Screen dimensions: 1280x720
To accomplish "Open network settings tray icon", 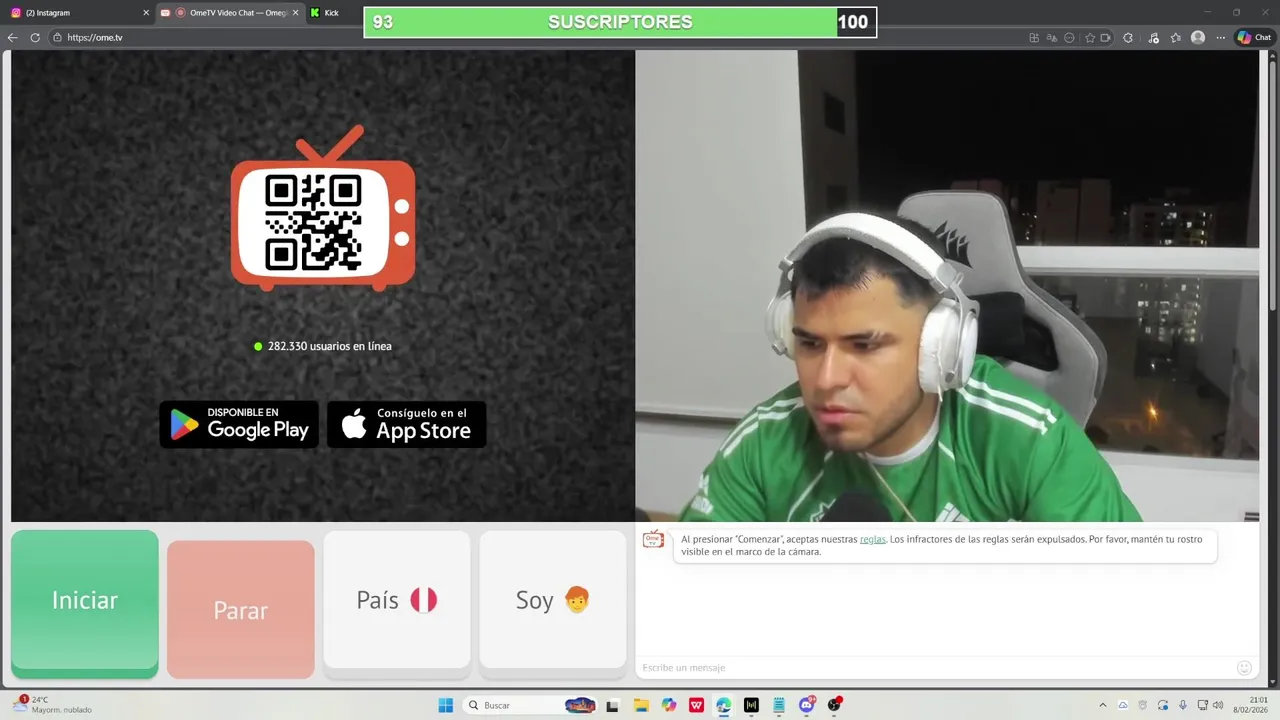I will tap(1203, 705).
